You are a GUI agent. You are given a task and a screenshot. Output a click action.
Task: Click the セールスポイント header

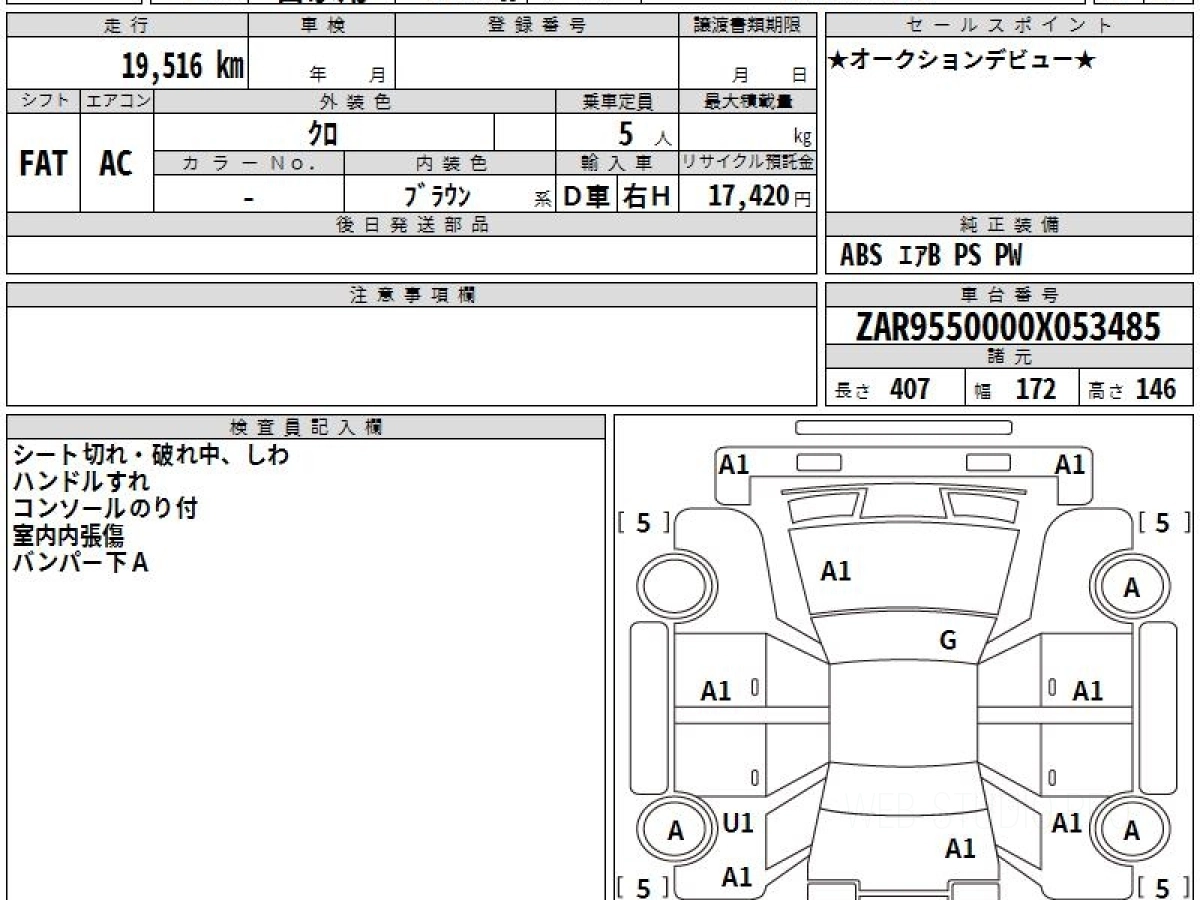(x=1010, y=26)
